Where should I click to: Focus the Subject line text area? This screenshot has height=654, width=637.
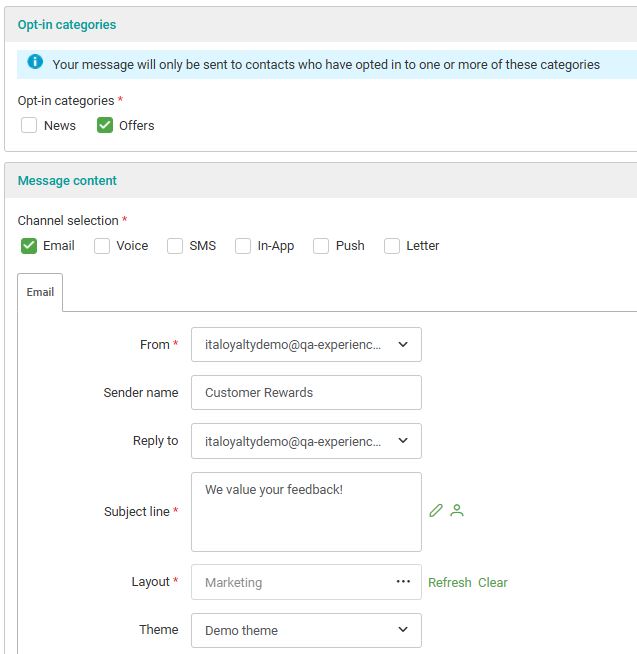click(306, 512)
